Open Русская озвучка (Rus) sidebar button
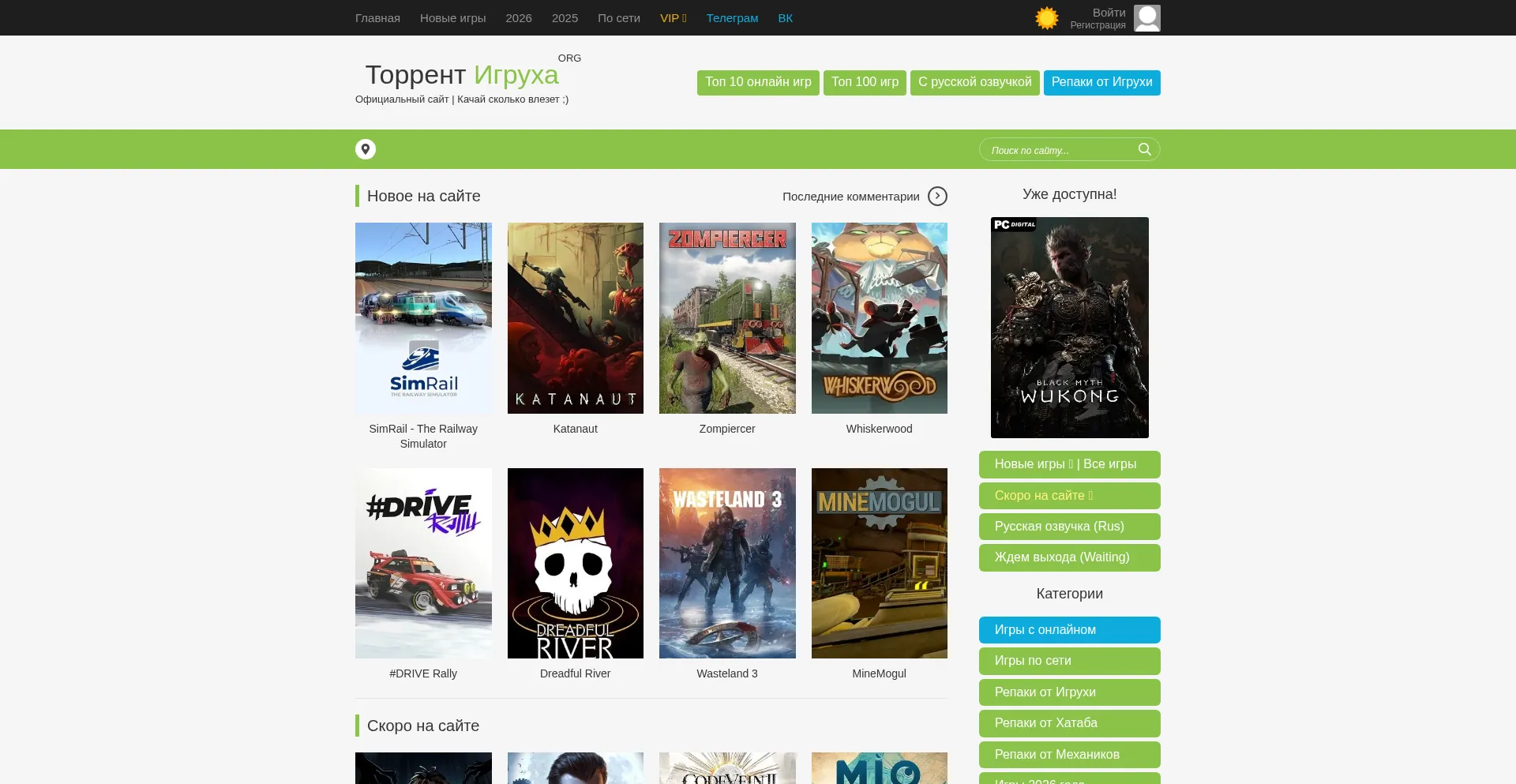This screenshot has height=784, width=1516. [x=1070, y=527]
